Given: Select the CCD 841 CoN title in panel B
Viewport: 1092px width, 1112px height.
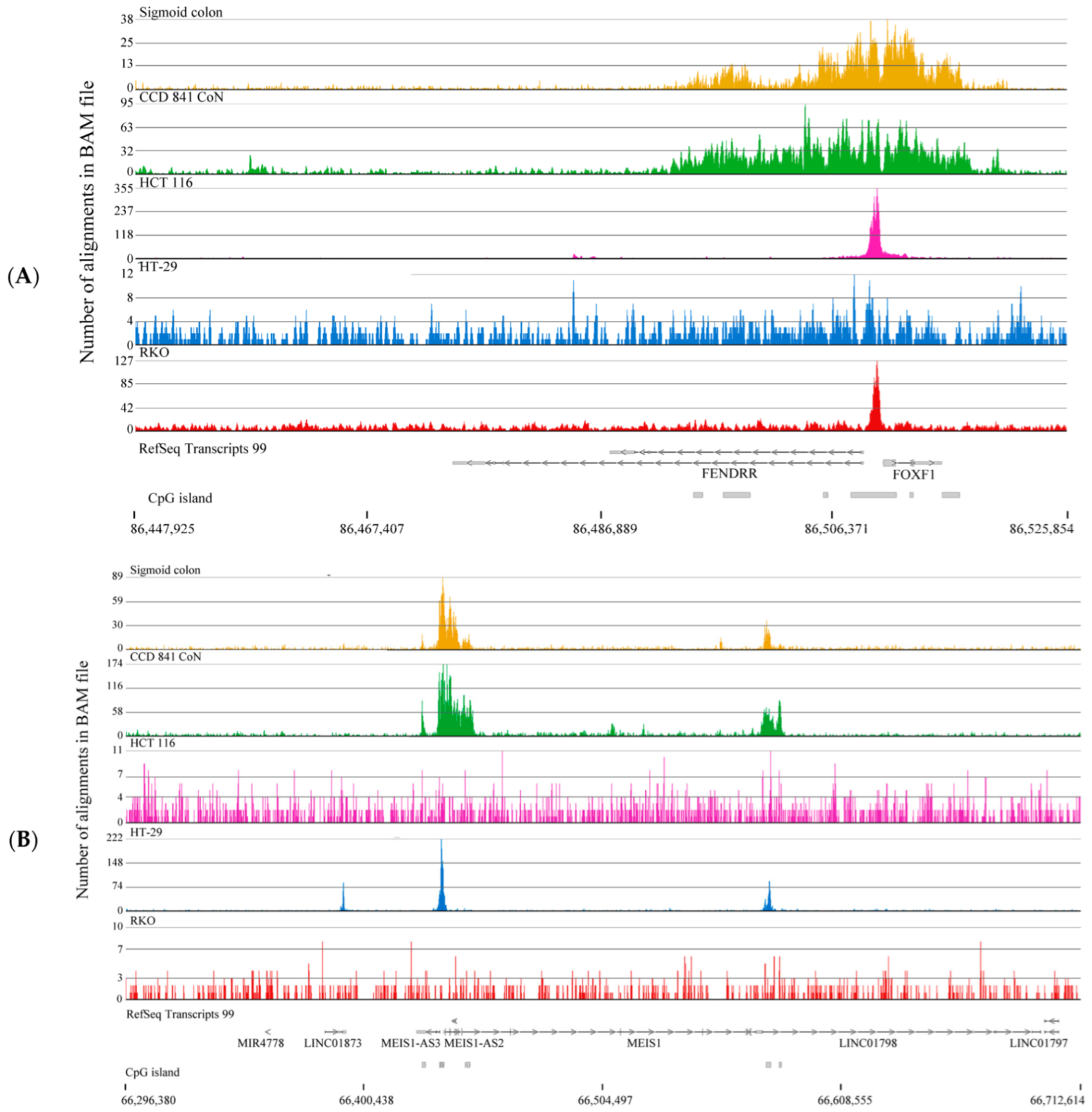Looking at the screenshot, I should [165, 657].
